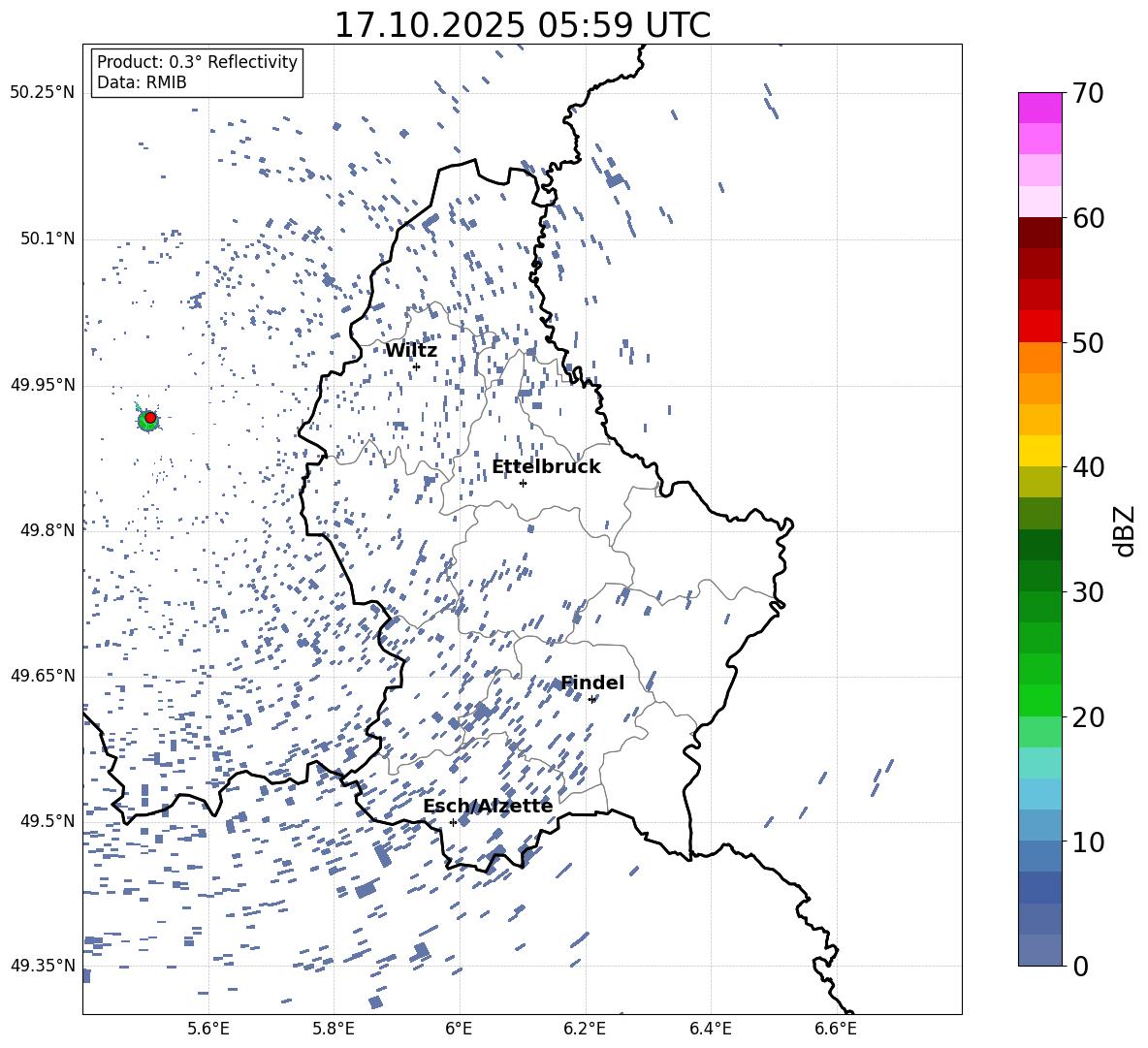The width and height of the screenshot is (1148, 1048).
Task: Click the 50.25°N latitude label
Action: (43, 93)
